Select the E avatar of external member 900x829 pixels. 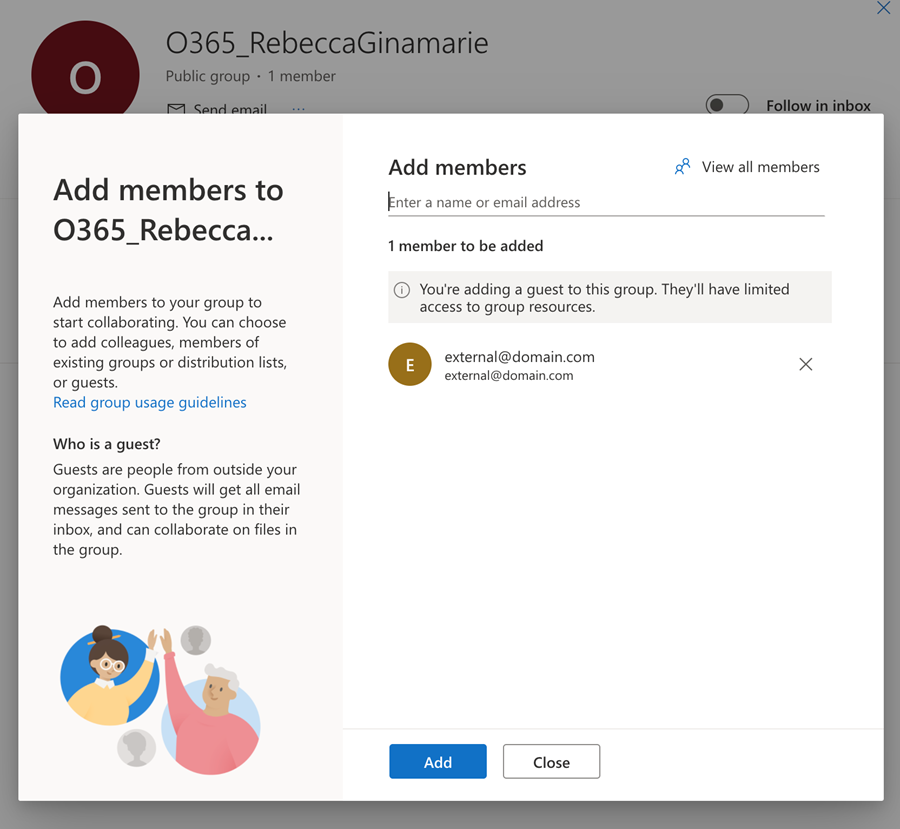coord(410,365)
